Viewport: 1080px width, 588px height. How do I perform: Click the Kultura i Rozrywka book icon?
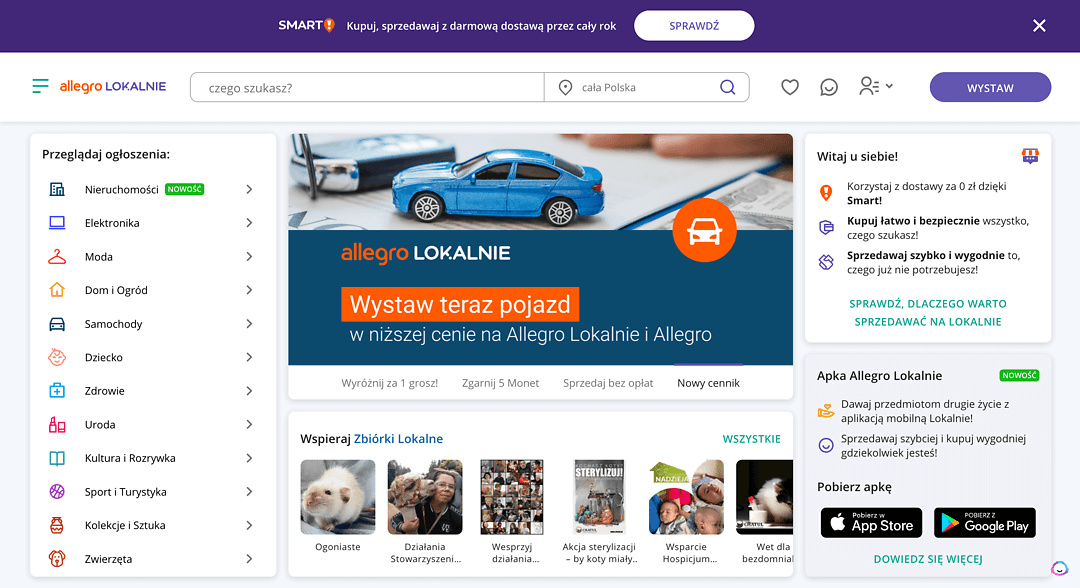pos(57,458)
